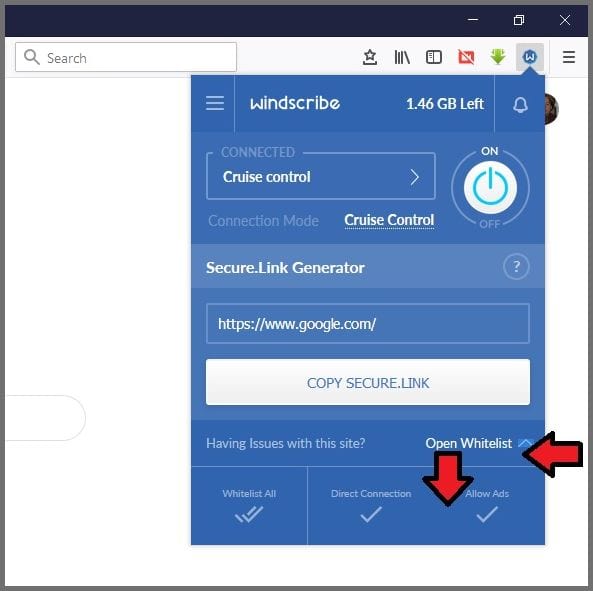Enable Direct Connection option
The height and width of the screenshot is (591, 593).
click(371, 505)
